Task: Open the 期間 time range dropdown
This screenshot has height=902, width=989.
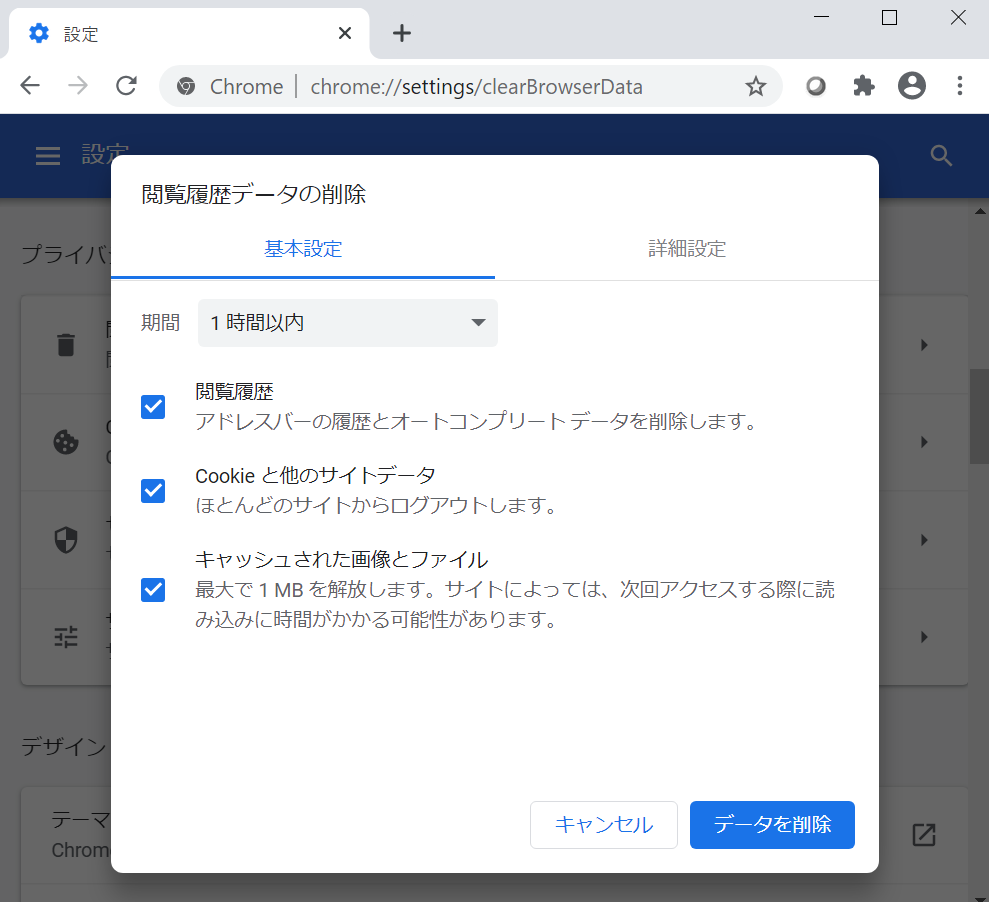Action: (348, 323)
